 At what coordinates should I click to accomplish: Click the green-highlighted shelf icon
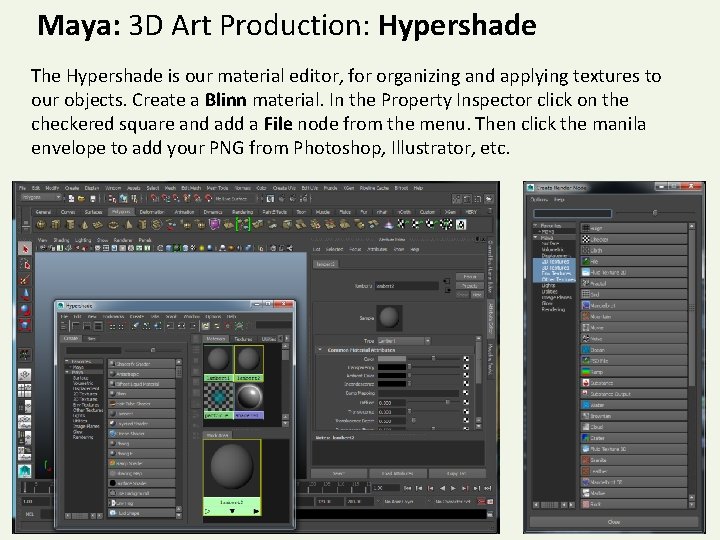click(243, 225)
